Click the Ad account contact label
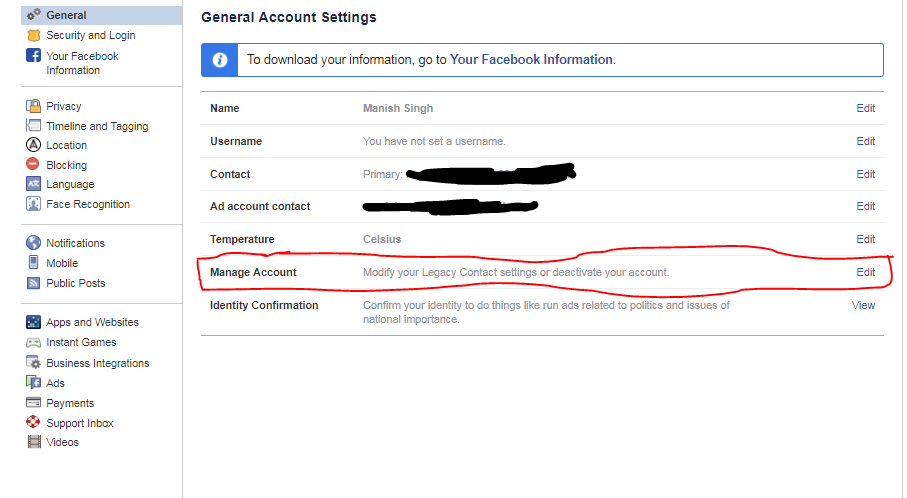 click(x=260, y=206)
